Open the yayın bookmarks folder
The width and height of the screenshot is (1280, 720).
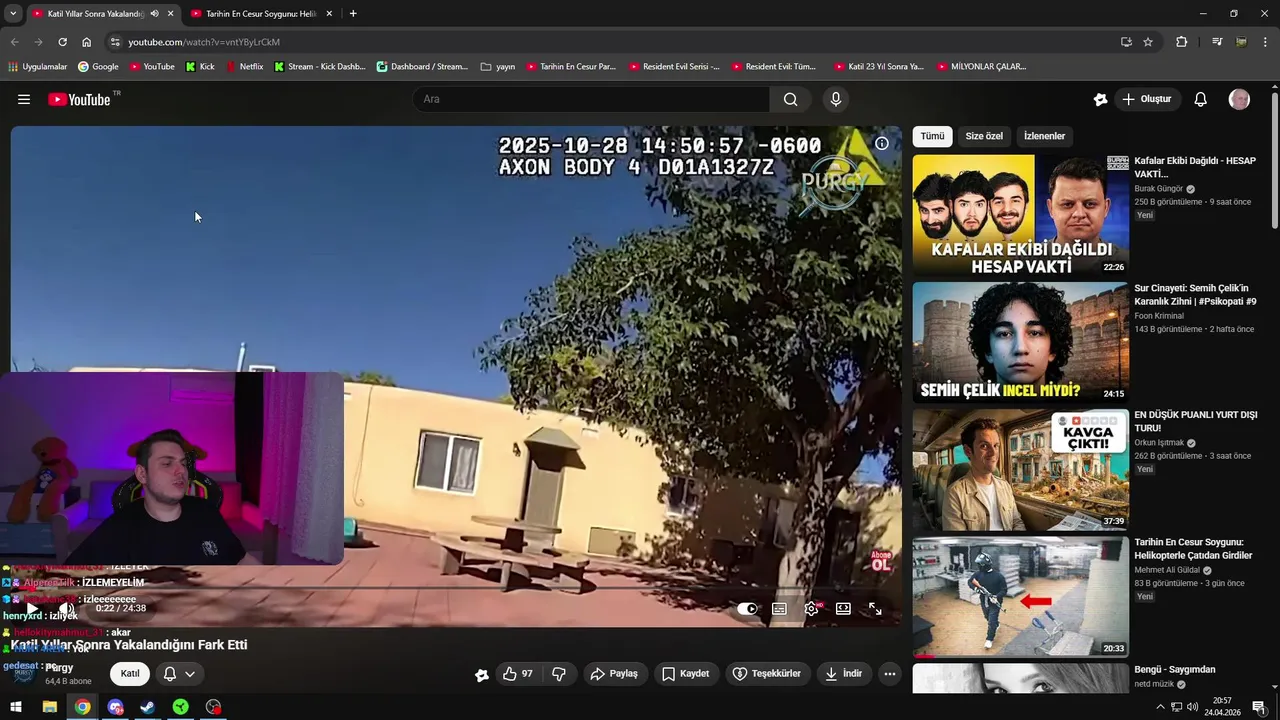pos(498,67)
